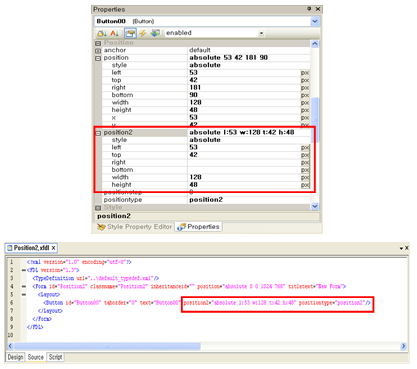Close the Properties panel
The width and height of the screenshot is (417, 369).
(318, 9)
